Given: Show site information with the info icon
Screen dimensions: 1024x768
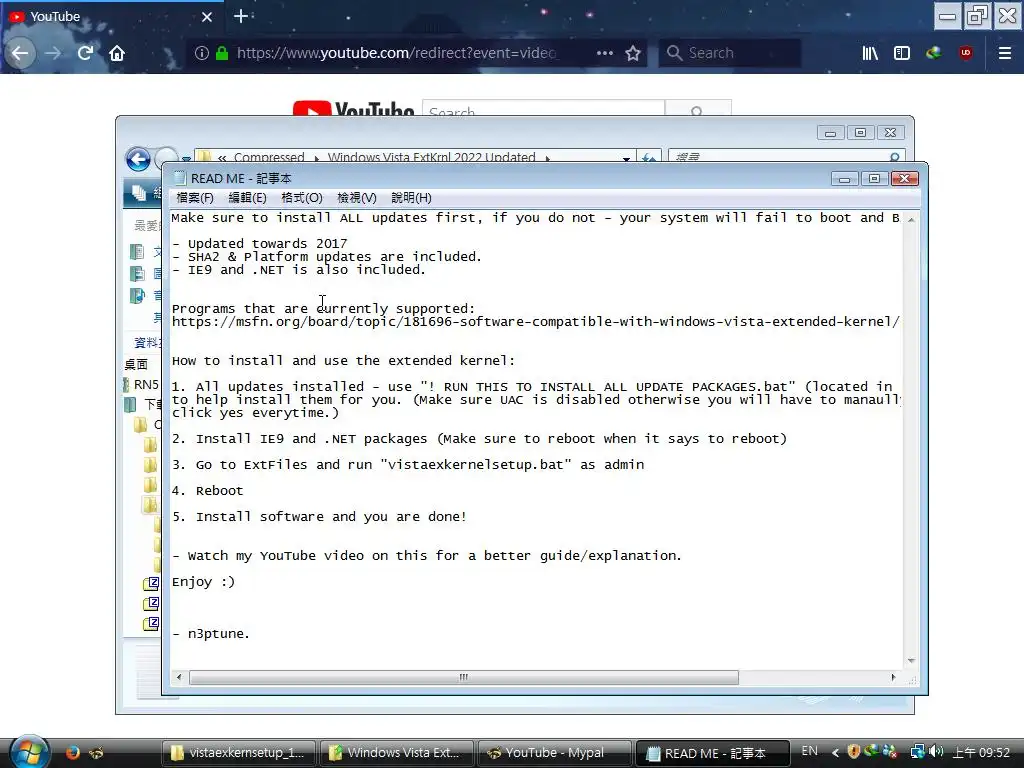Looking at the screenshot, I should (202, 53).
